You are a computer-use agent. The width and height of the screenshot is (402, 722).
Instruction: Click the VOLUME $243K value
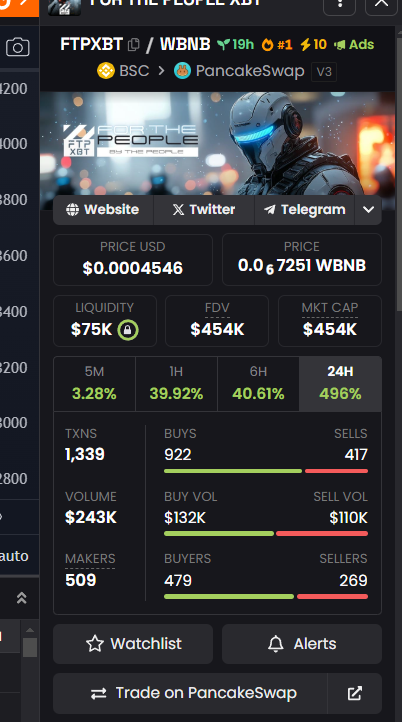coord(91,517)
